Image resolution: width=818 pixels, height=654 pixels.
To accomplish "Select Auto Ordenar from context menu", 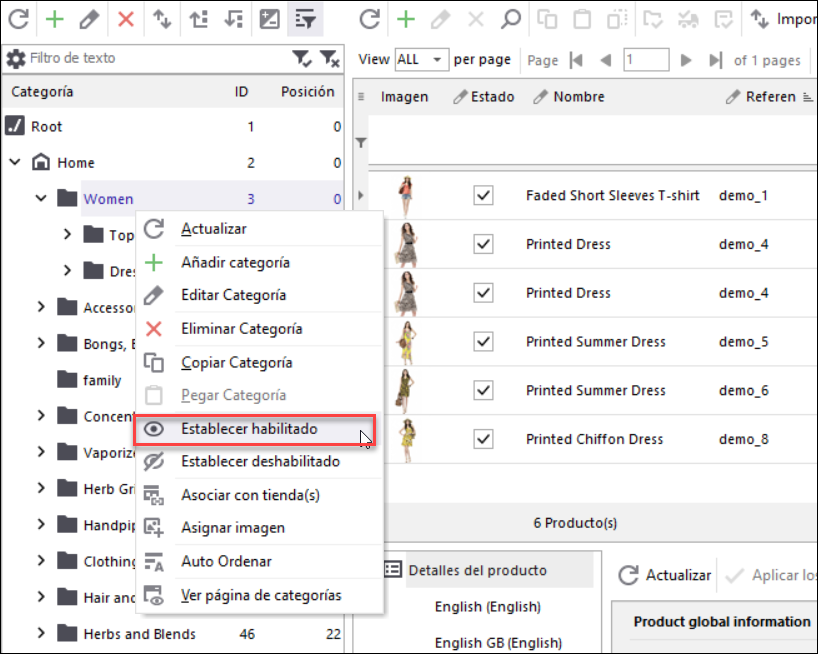I will point(259,561).
